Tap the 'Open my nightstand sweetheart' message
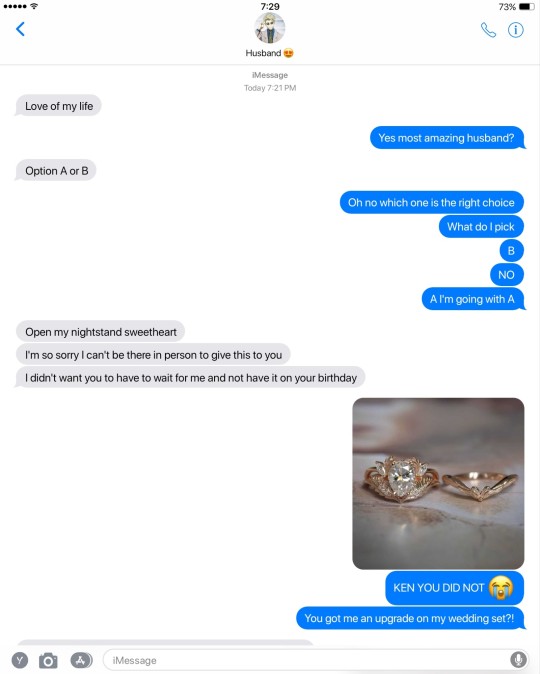The height and width of the screenshot is (674, 540). tap(101, 332)
